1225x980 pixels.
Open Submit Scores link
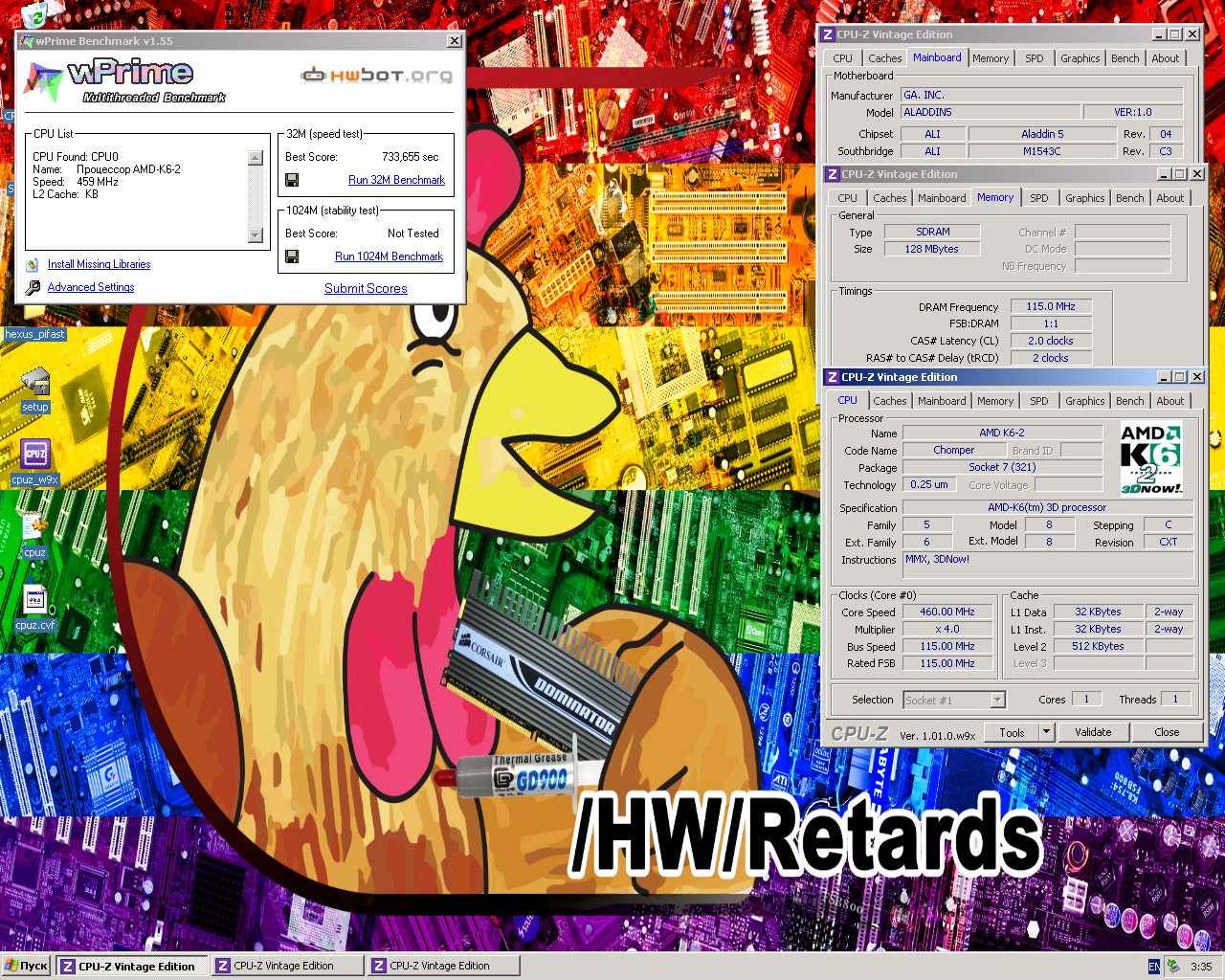pyautogui.click(x=366, y=288)
